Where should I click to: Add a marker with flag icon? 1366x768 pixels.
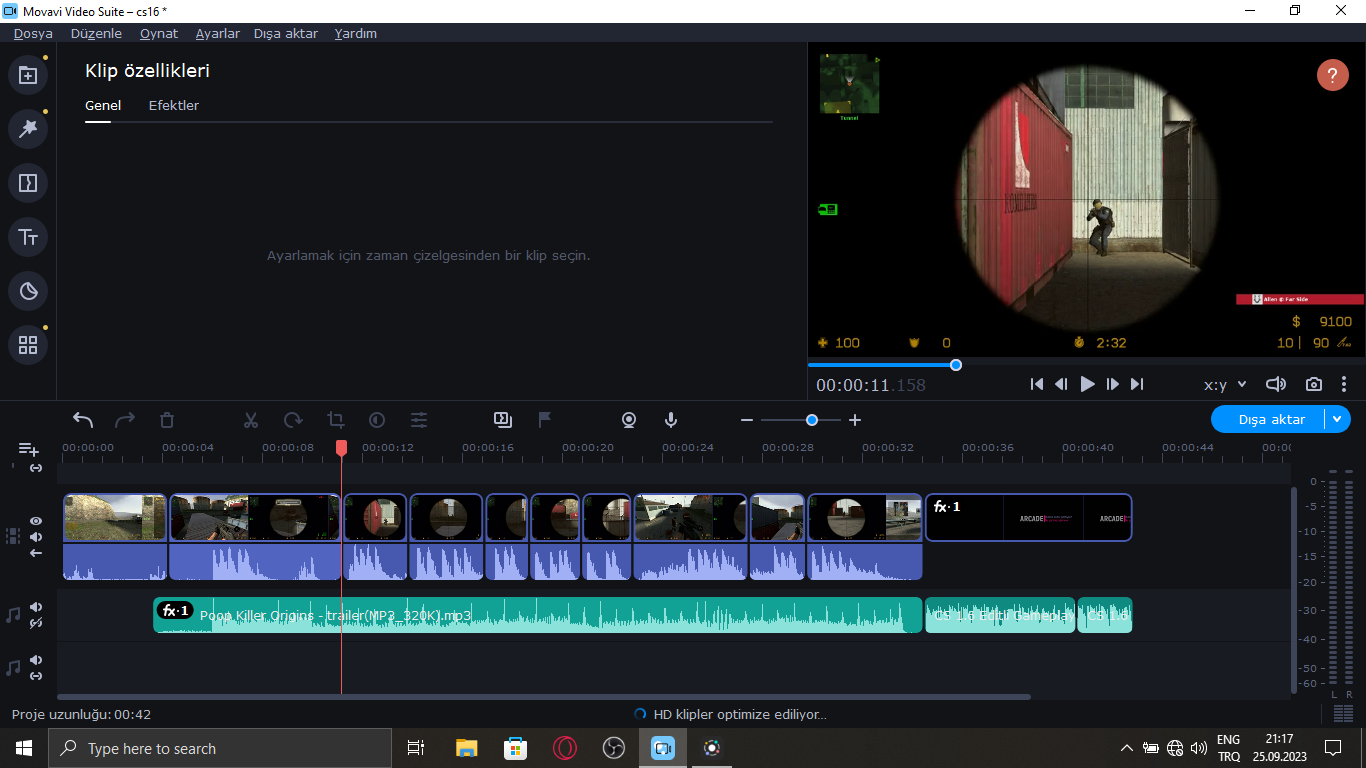tap(545, 420)
